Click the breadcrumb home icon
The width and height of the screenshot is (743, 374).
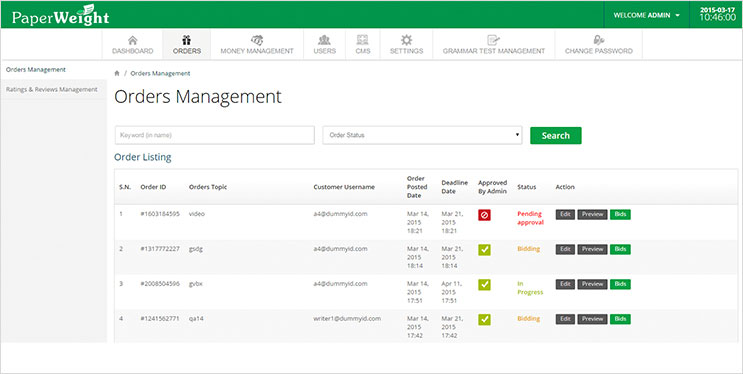[x=117, y=73]
